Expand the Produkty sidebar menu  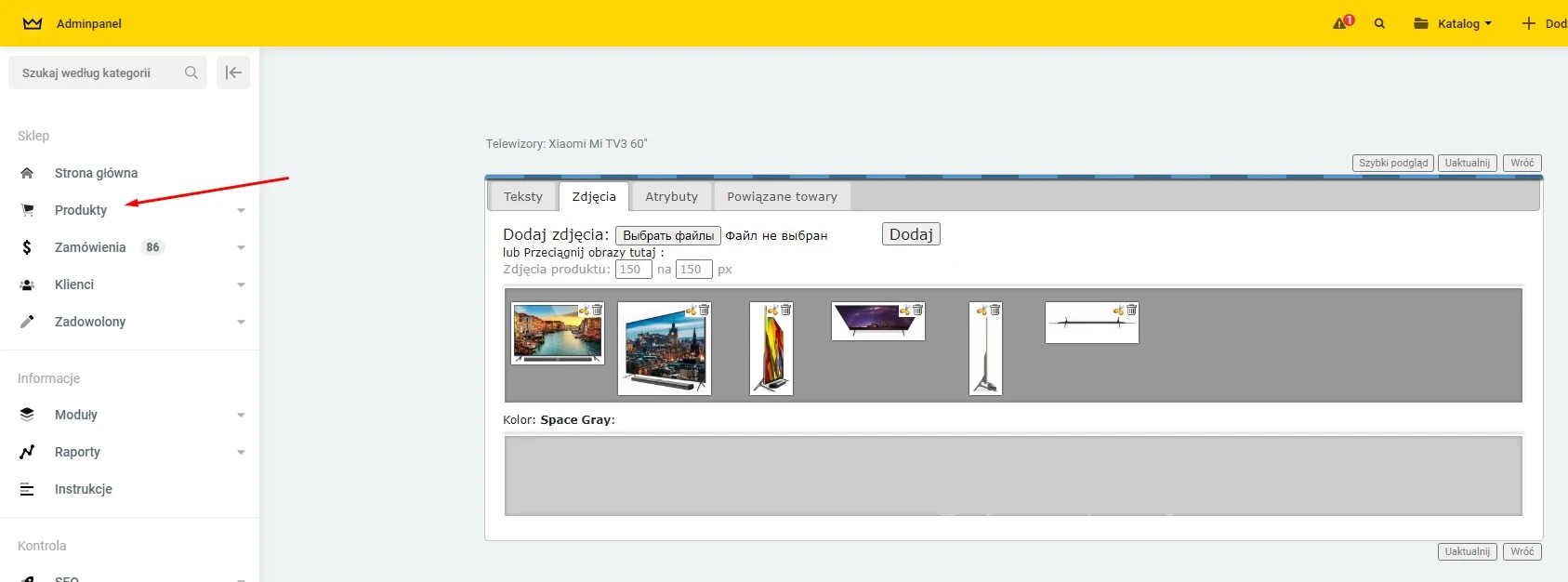(x=81, y=210)
